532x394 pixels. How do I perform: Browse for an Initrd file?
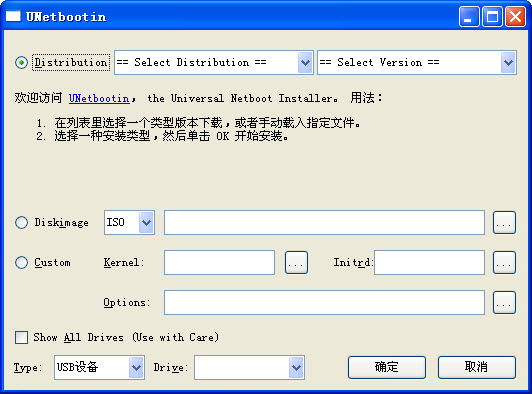pyautogui.click(x=505, y=262)
